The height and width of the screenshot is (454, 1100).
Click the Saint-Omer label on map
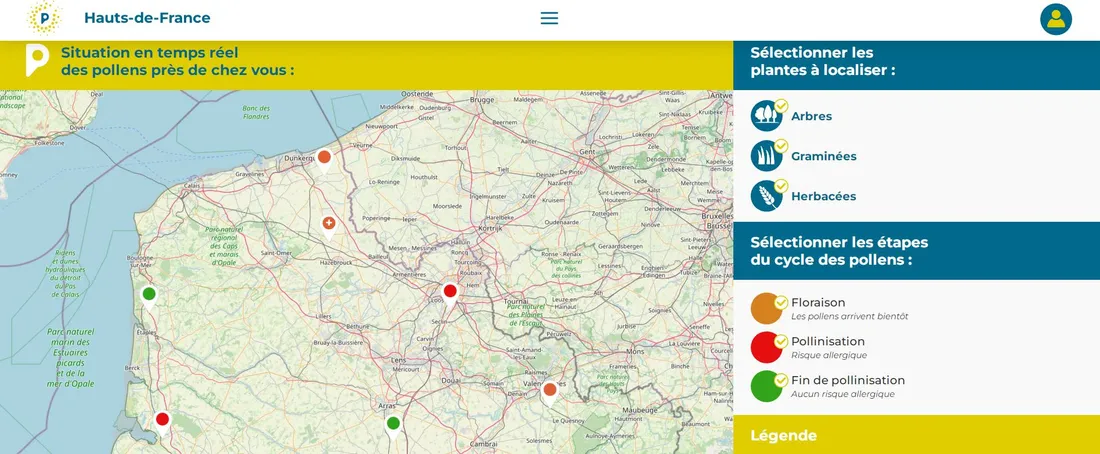[x=276, y=253]
